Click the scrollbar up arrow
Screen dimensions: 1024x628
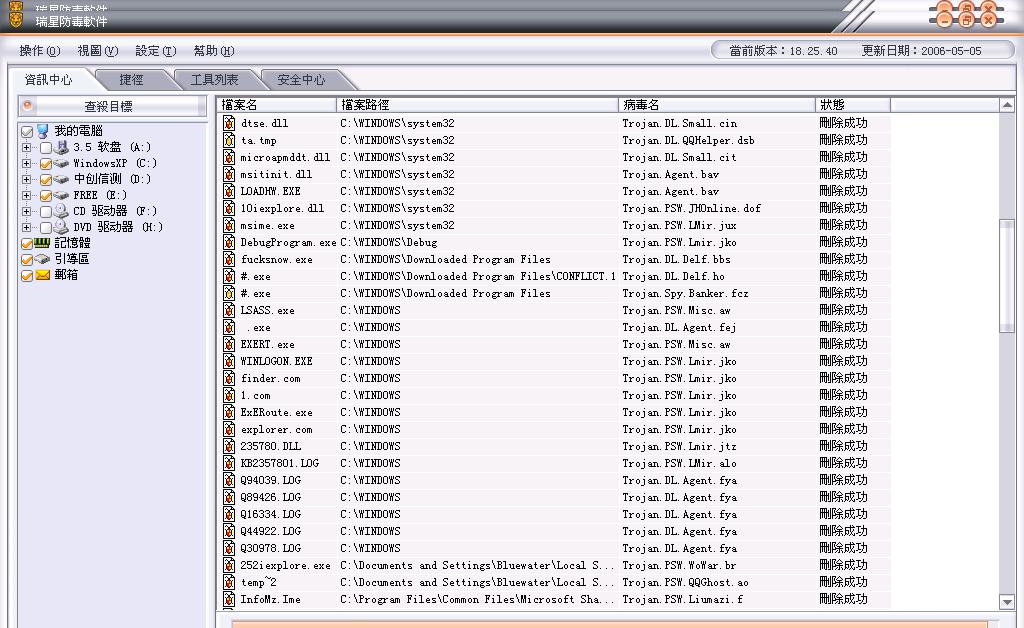[x=1007, y=105]
